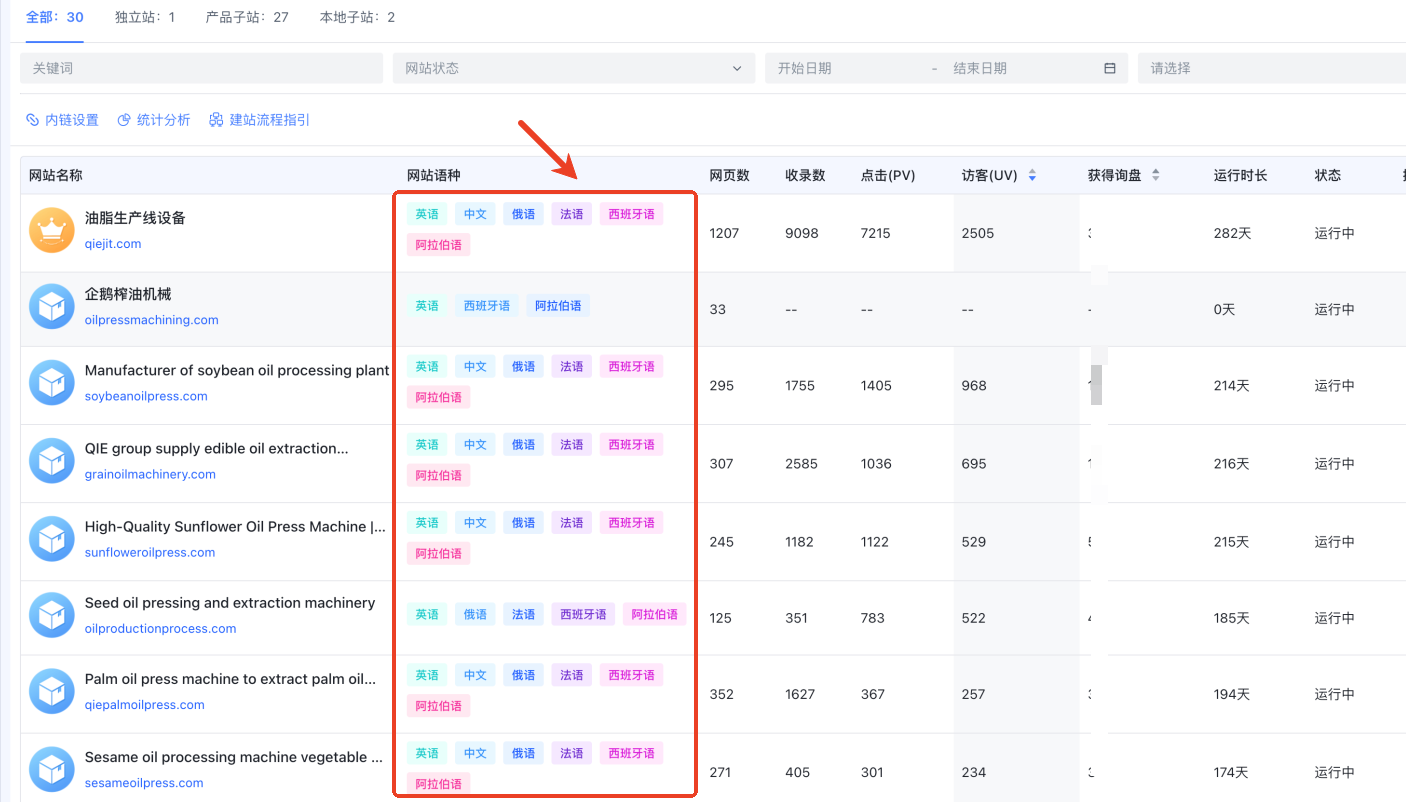Switch to the 独立站 tab
The image size is (1406, 802).
tap(145, 17)
